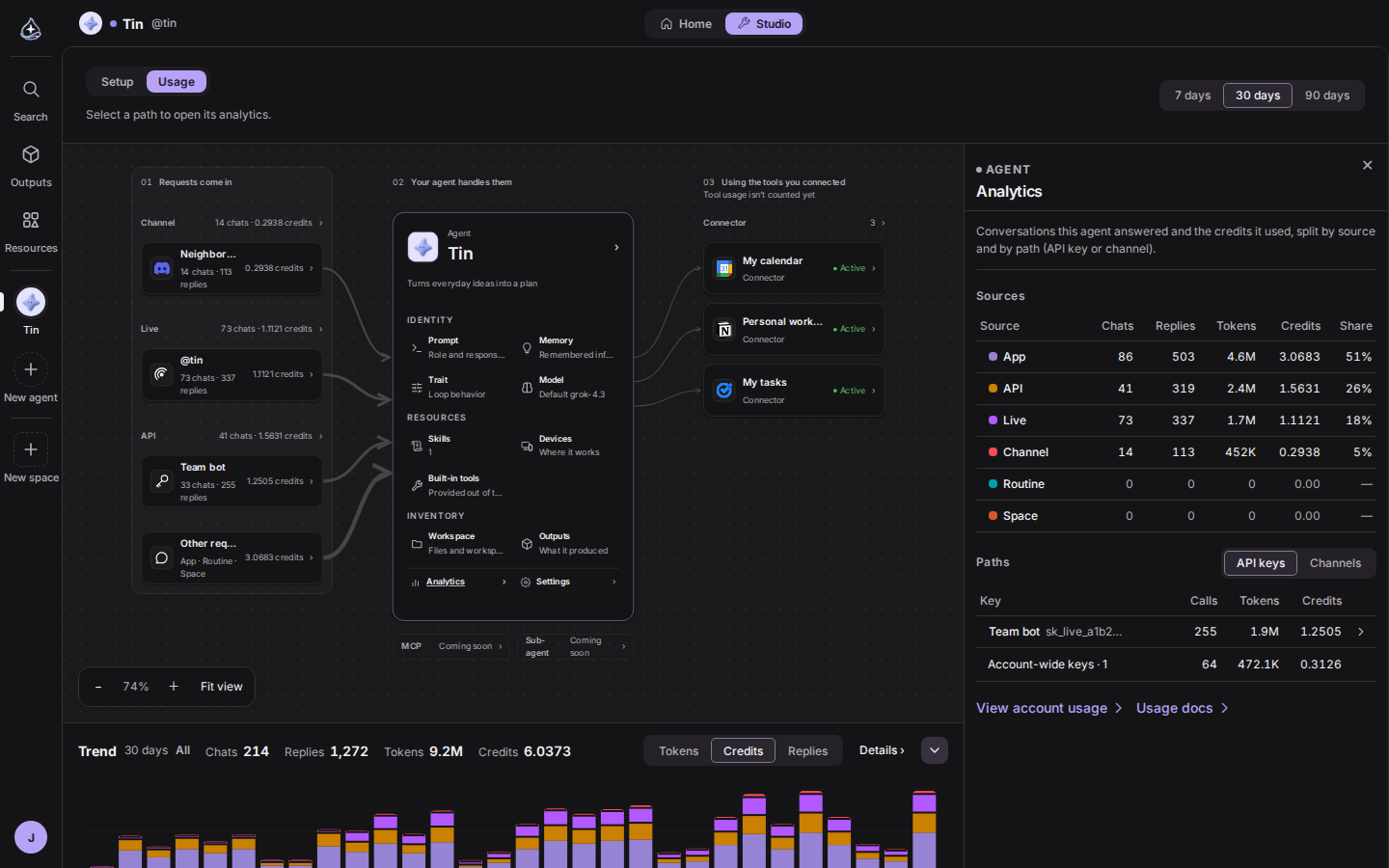The image size is (1389, 868).
Task: Click the app logo in the sidebar
Action: (31, 29)
